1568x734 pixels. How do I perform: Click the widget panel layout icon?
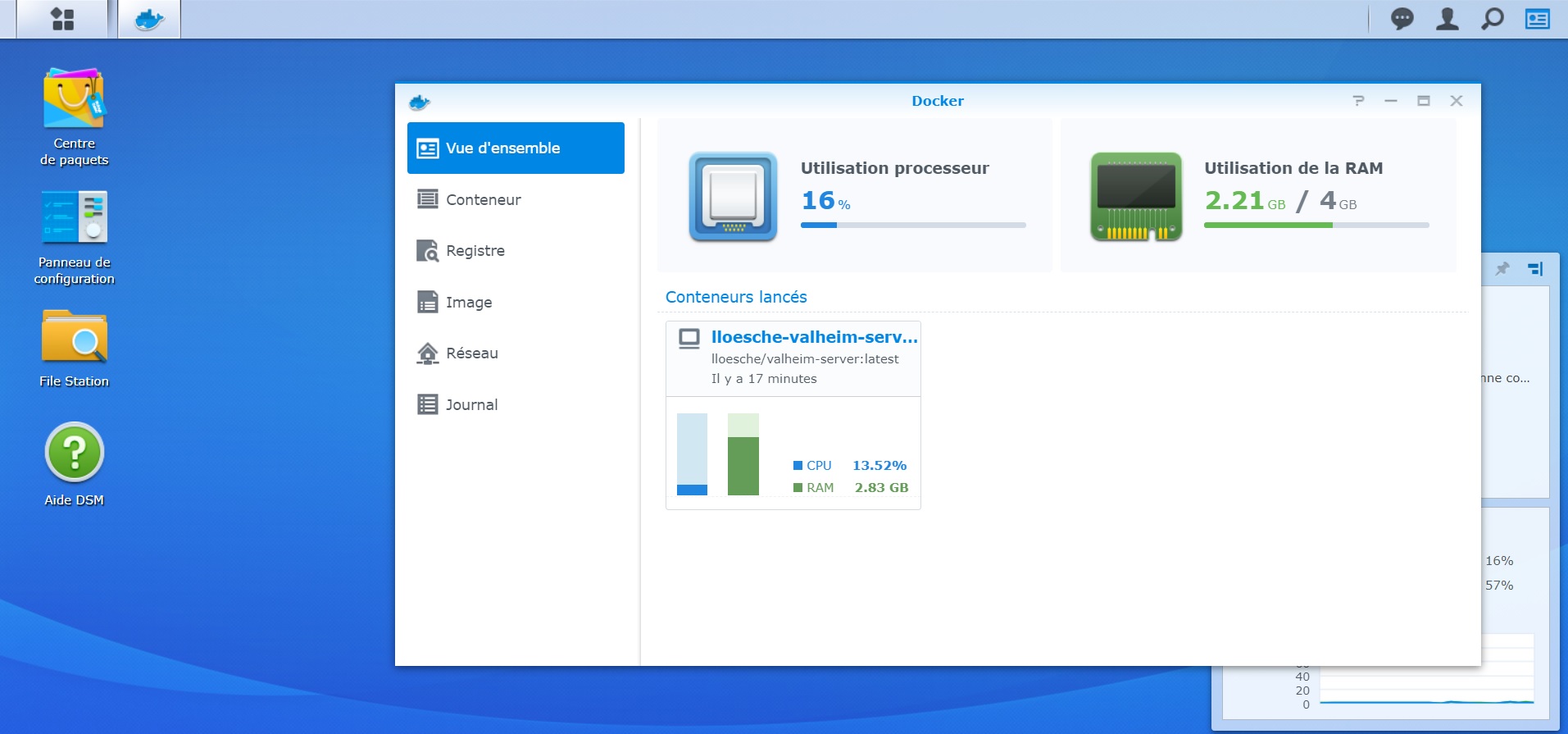[x=1536, y=268]
